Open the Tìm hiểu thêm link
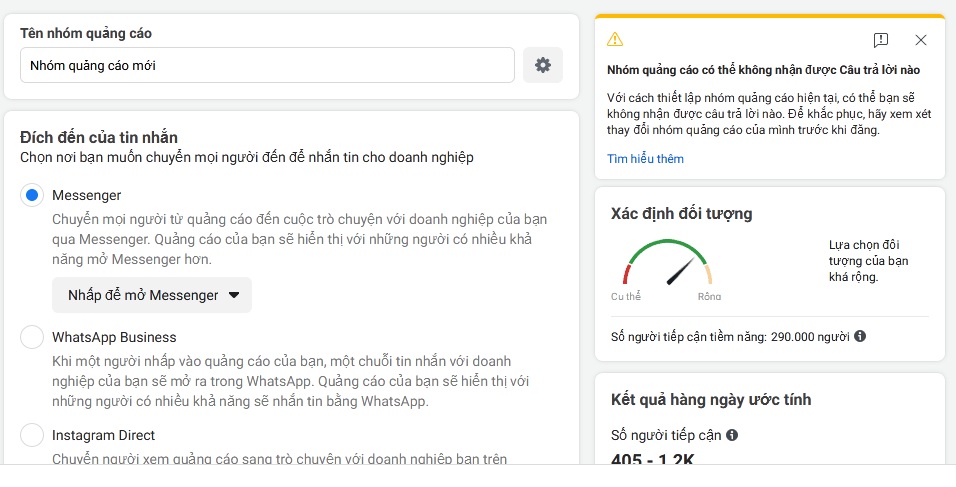This screenshot has width=956, height=487. (x=645, y=158)
